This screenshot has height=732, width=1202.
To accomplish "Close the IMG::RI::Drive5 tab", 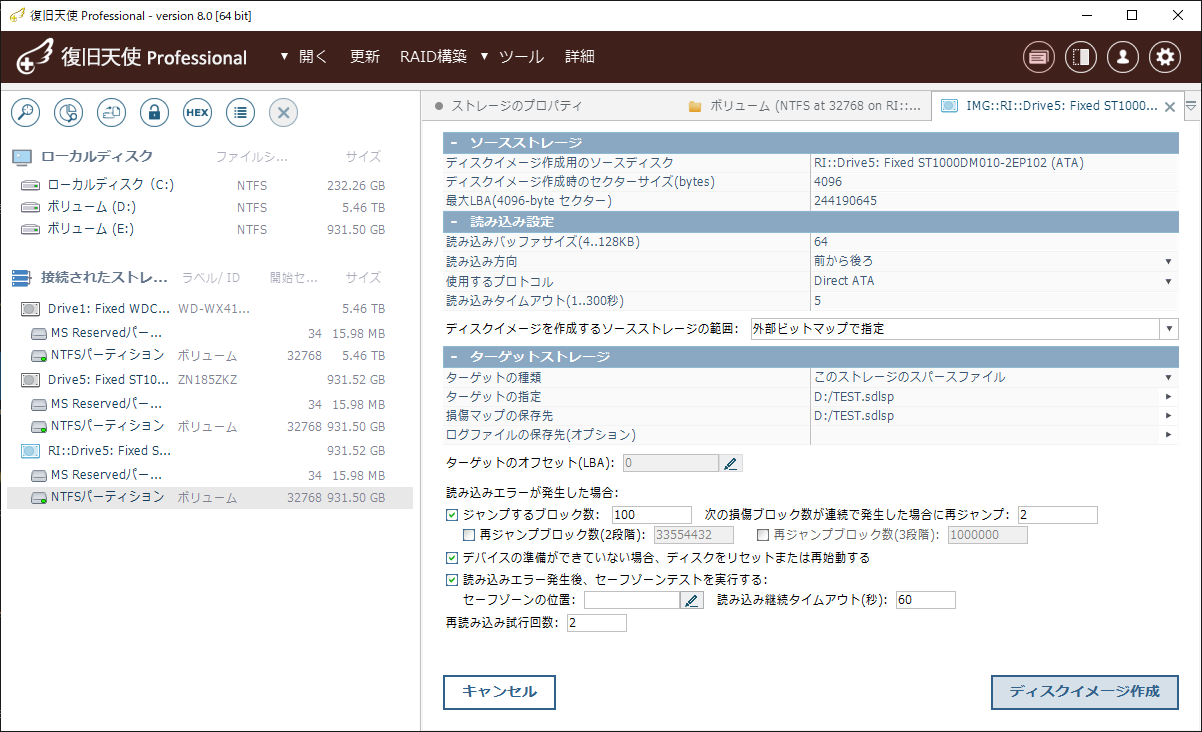I will pos(1170,106).
